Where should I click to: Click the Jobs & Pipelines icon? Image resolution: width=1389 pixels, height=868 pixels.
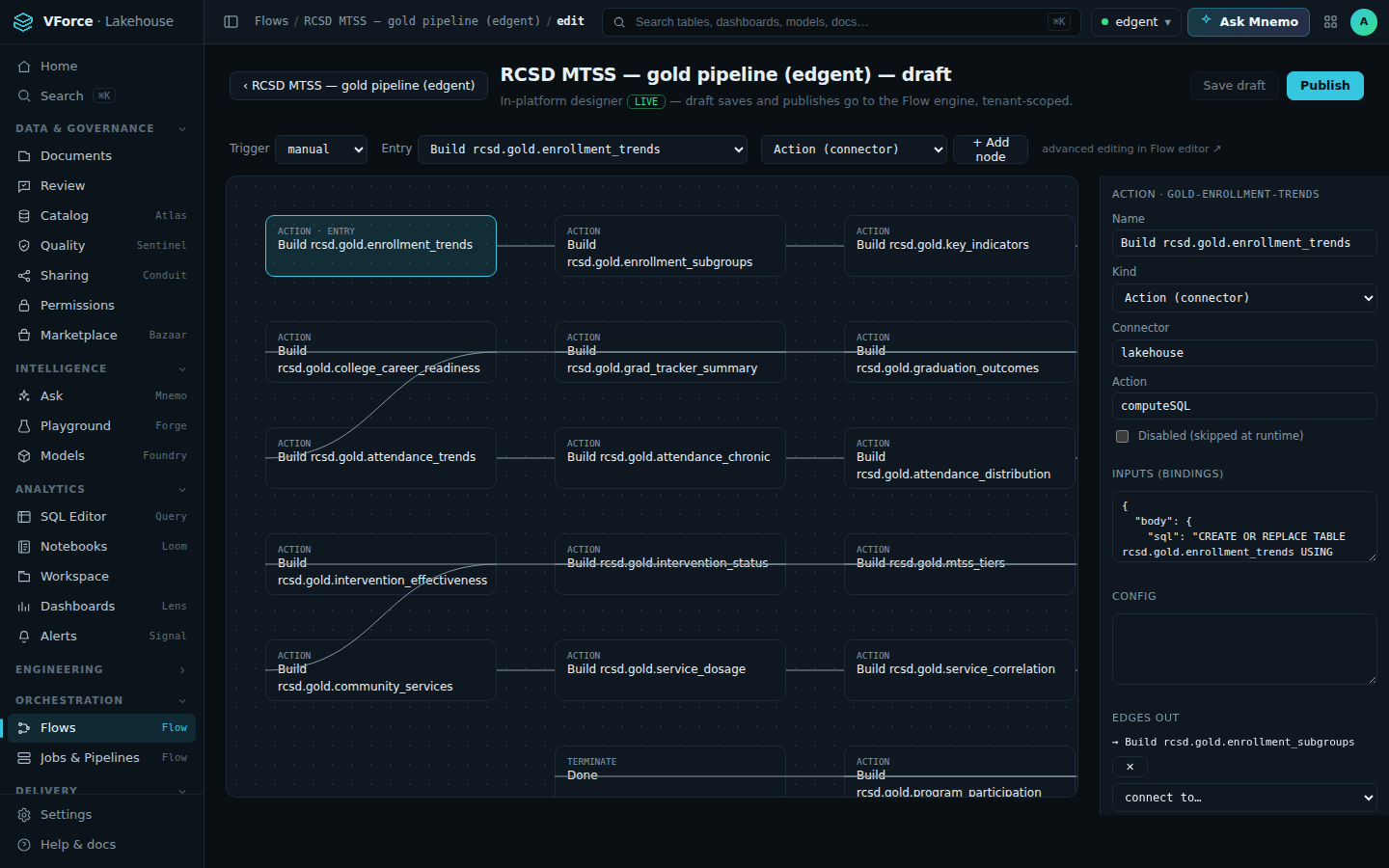tap(24, 758)
